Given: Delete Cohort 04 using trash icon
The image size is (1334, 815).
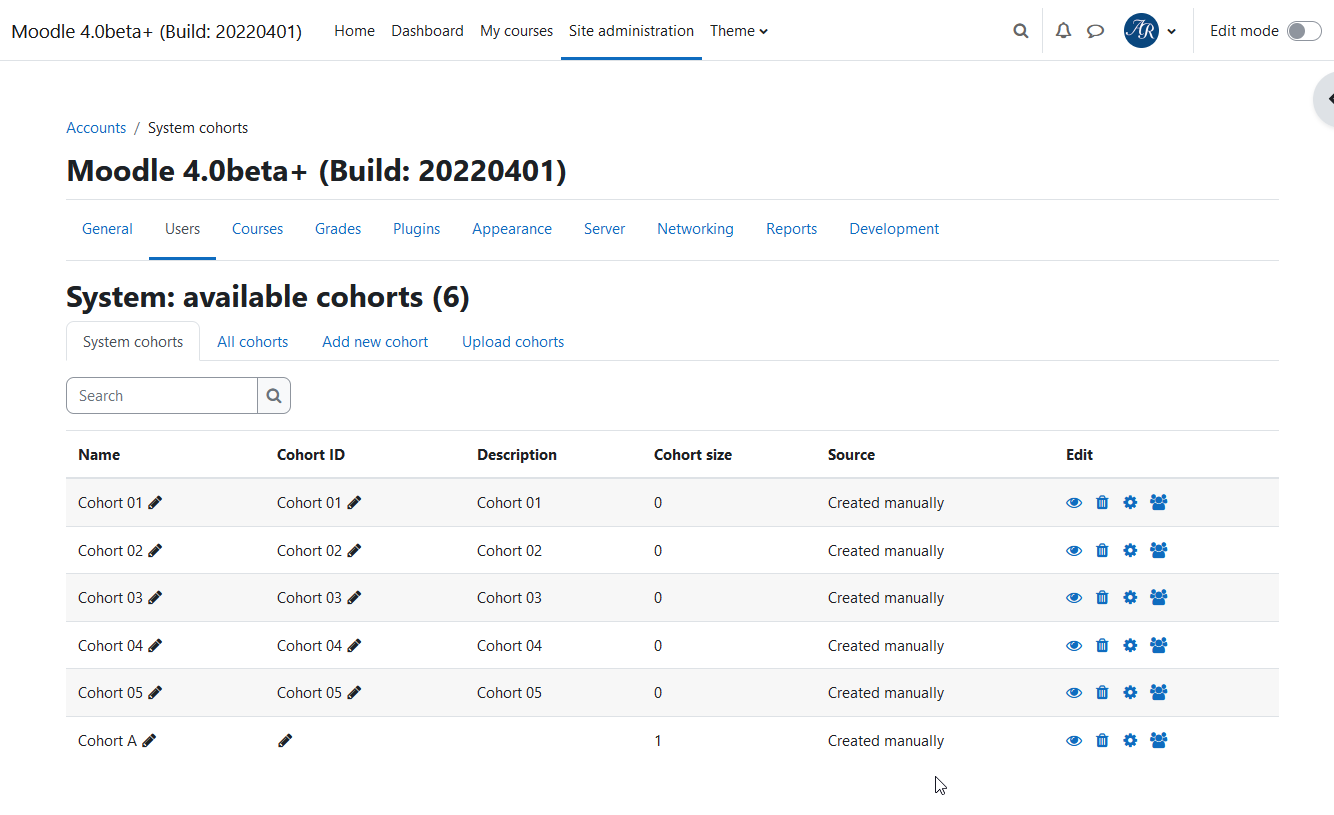Looking at the screenshot, I should [x=1102, y=646].
